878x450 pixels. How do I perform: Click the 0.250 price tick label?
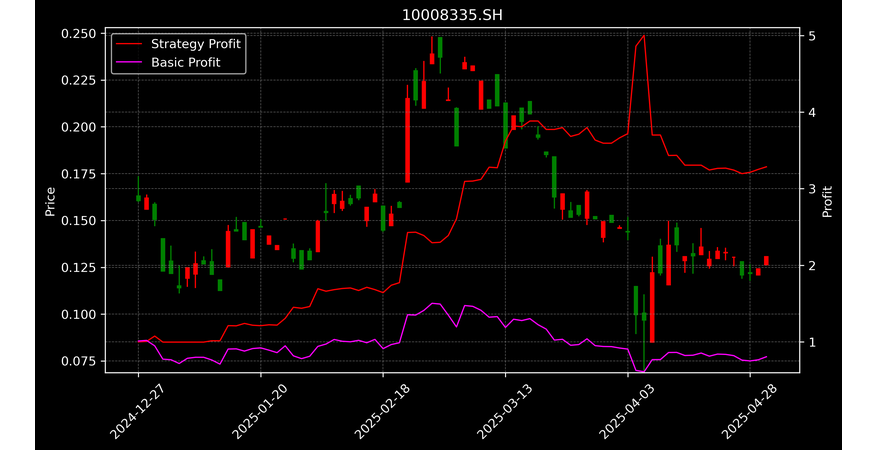[79, 34]
